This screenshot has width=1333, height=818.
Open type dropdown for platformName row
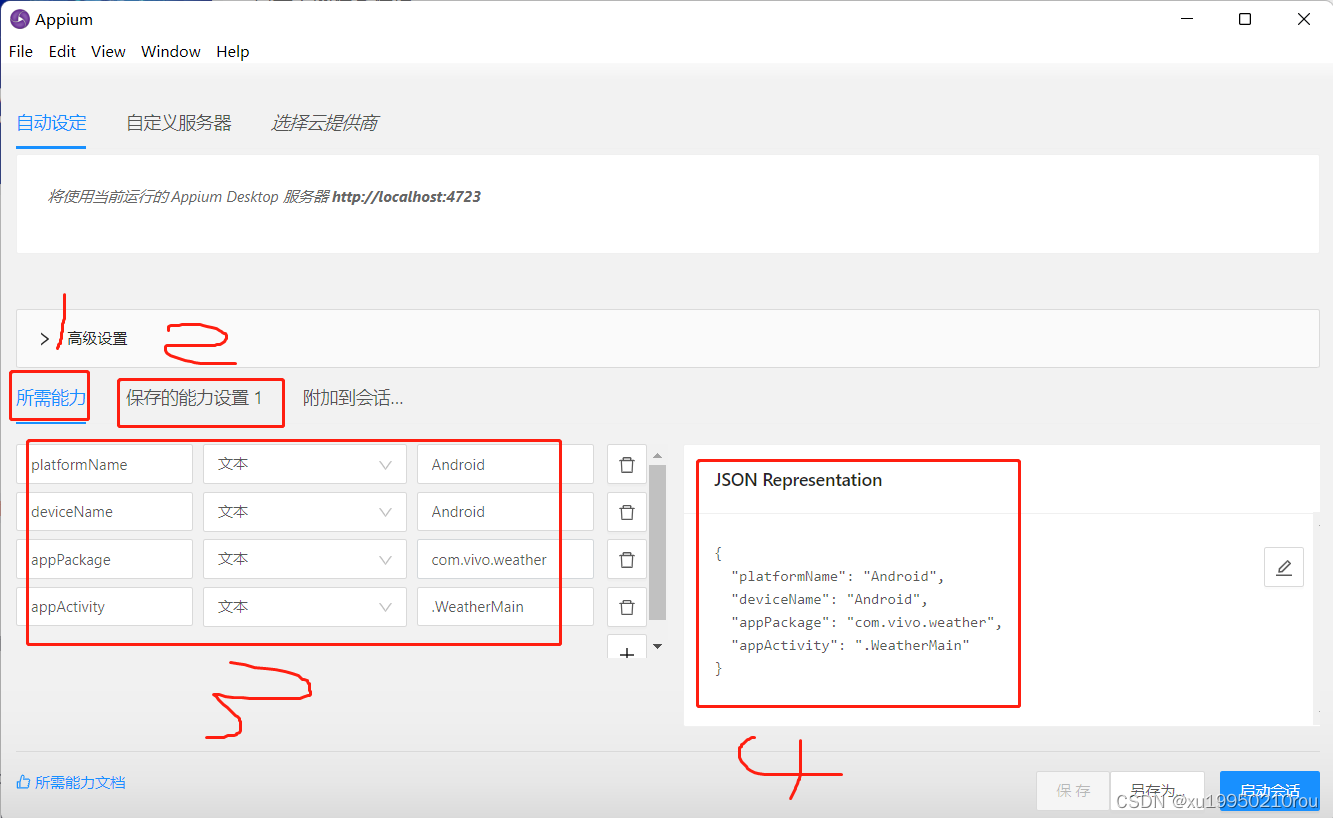click(305, 465)
